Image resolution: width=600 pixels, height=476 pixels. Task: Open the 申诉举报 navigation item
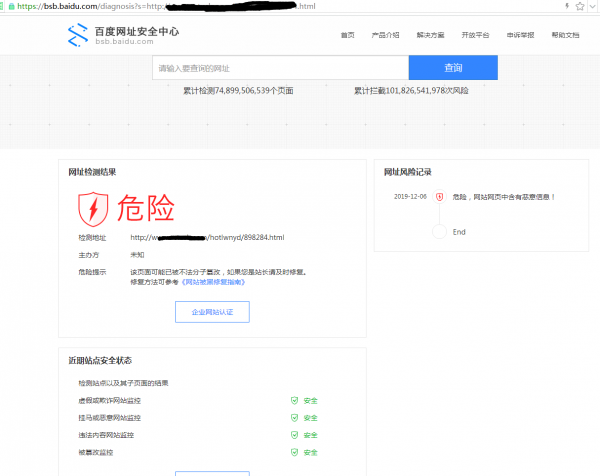pyautogui.click(x=520, y=35)
